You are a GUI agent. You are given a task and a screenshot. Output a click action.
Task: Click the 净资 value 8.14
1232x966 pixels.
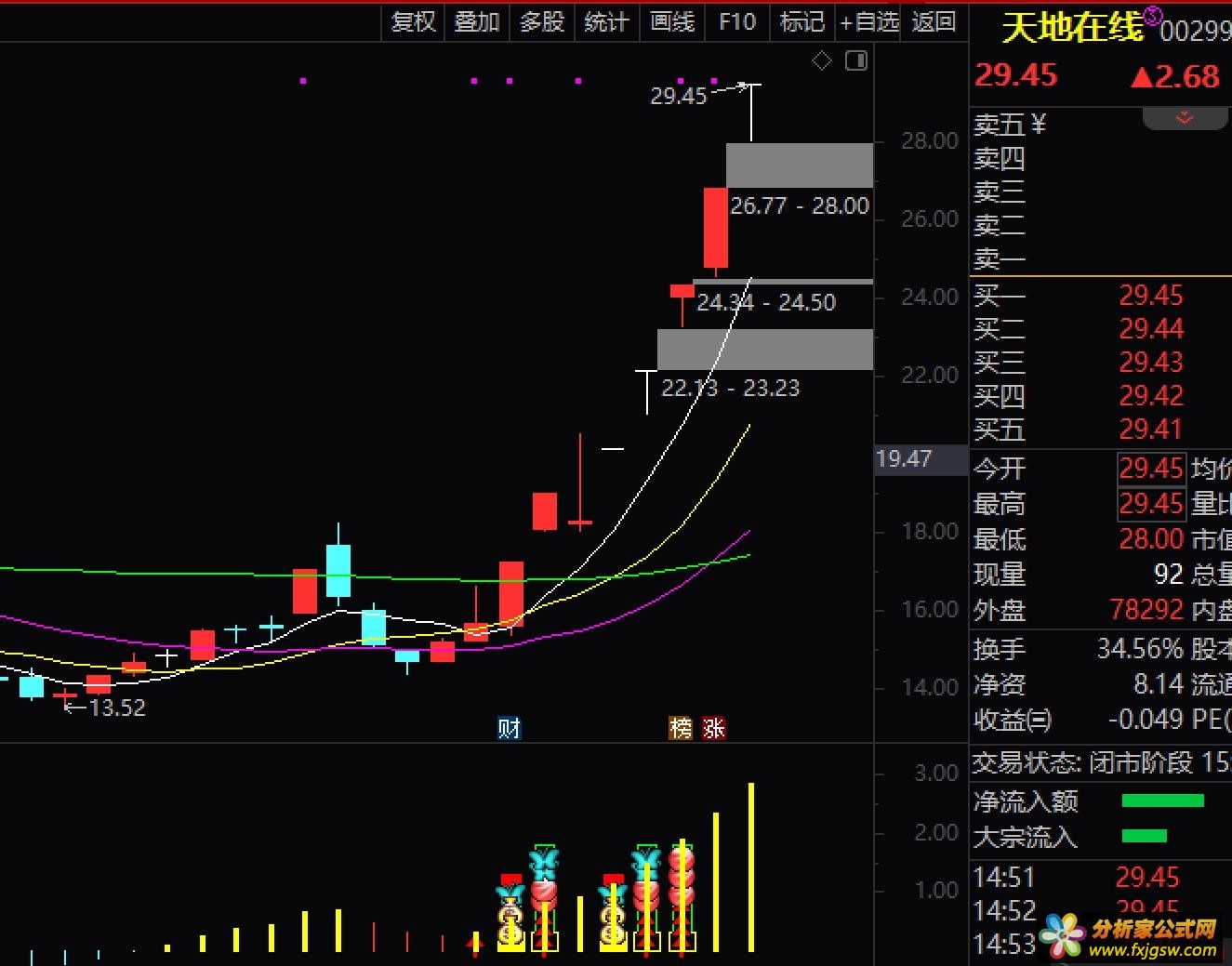1159,684
